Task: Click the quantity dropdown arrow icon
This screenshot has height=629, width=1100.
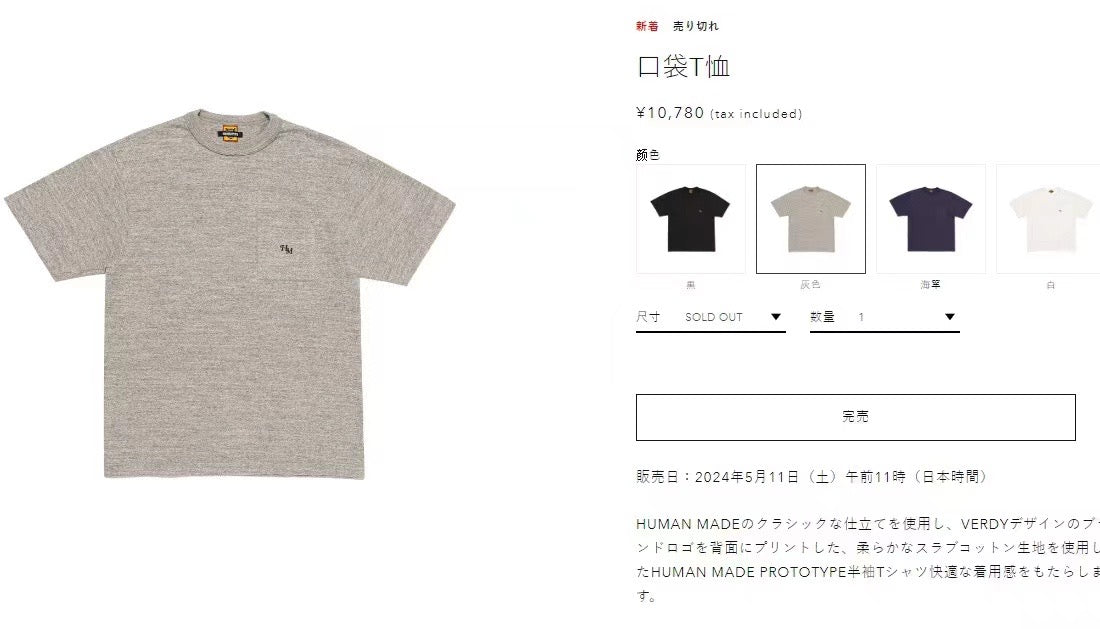Action: coord(949,317)
